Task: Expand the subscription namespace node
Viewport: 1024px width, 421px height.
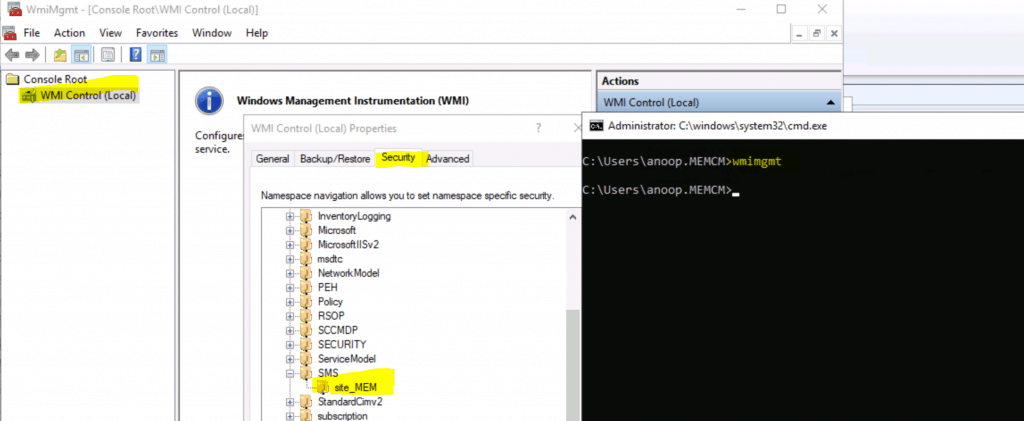Action: [x=290, y=416]
